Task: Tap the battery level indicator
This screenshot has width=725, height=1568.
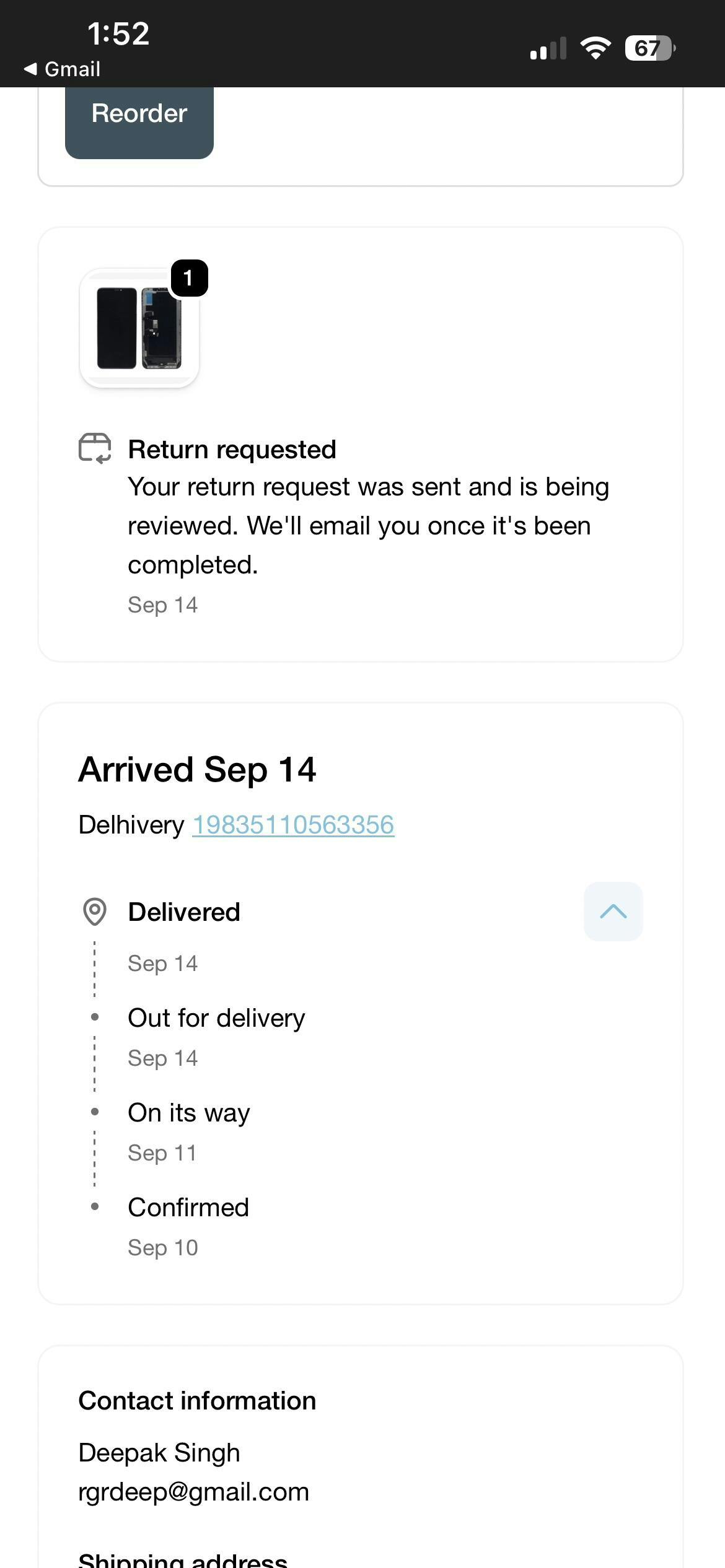Action: (x=649, y=48)
